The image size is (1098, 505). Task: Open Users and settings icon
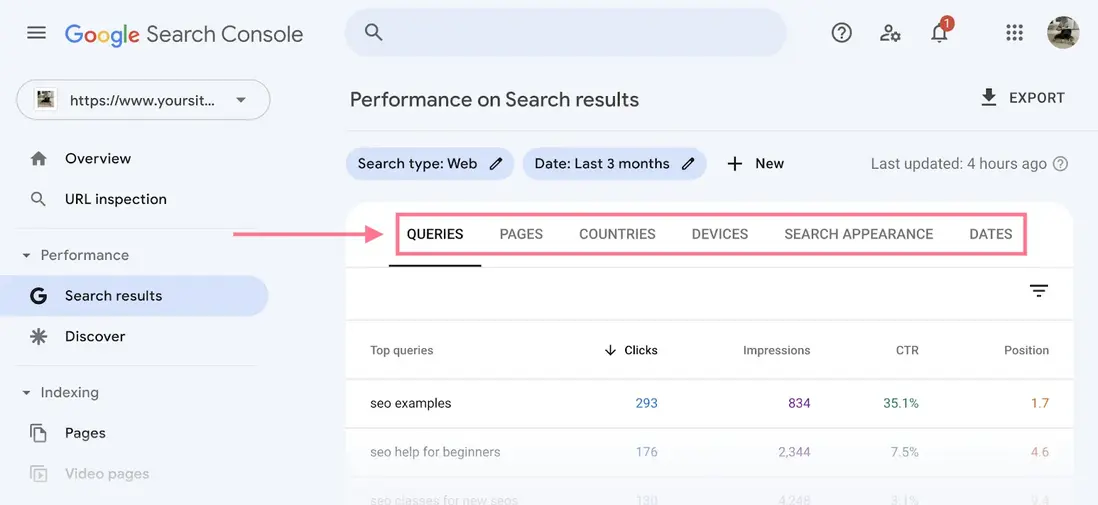890,33
